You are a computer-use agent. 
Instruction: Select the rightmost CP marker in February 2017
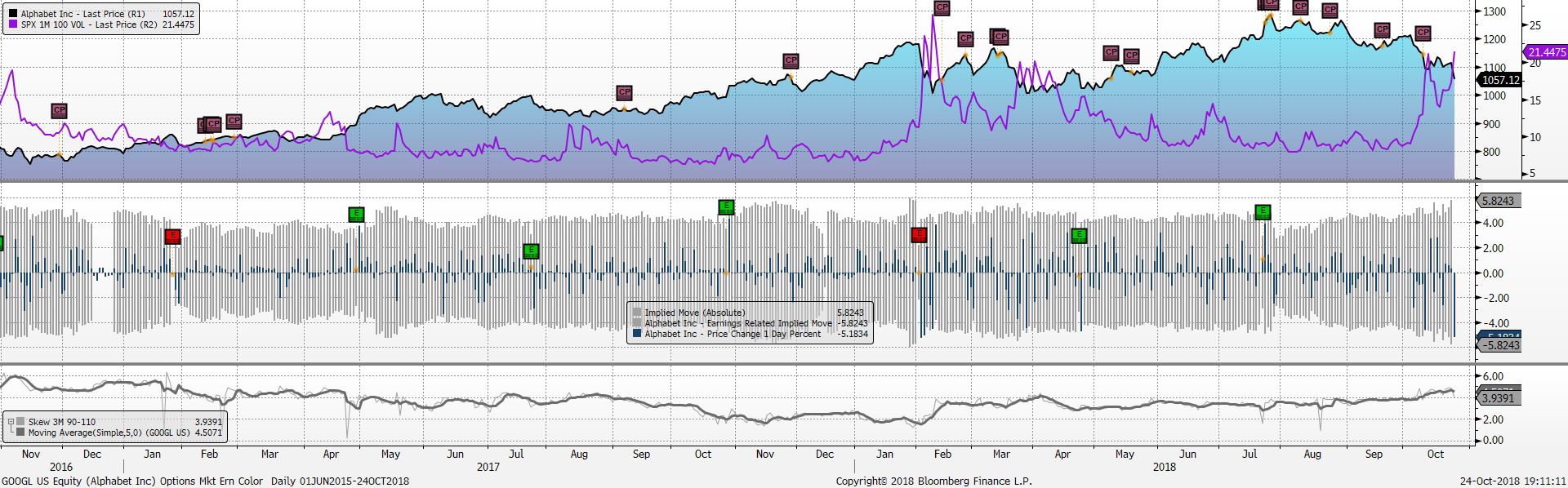pos(234,121)
